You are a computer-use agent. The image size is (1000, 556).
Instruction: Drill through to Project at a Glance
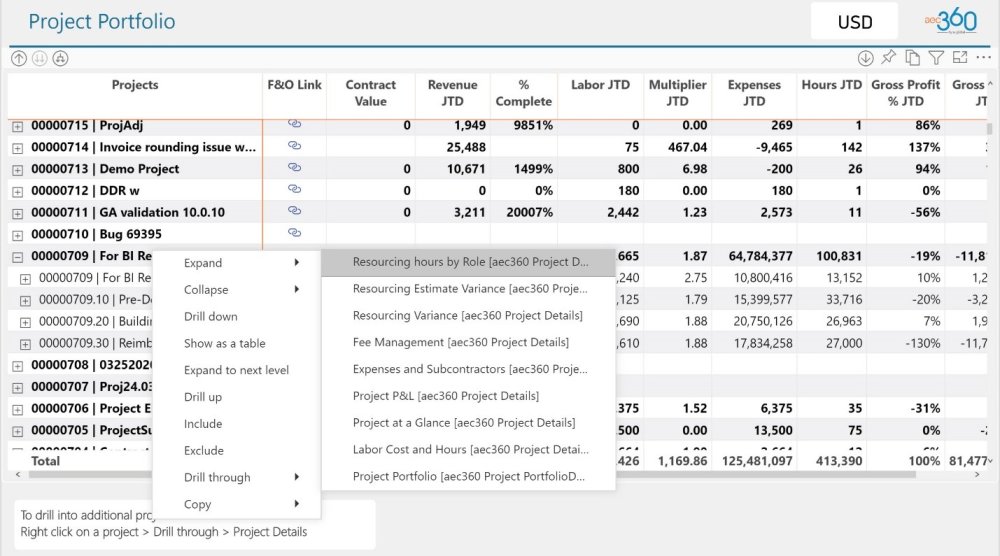(x=469, y=423)
